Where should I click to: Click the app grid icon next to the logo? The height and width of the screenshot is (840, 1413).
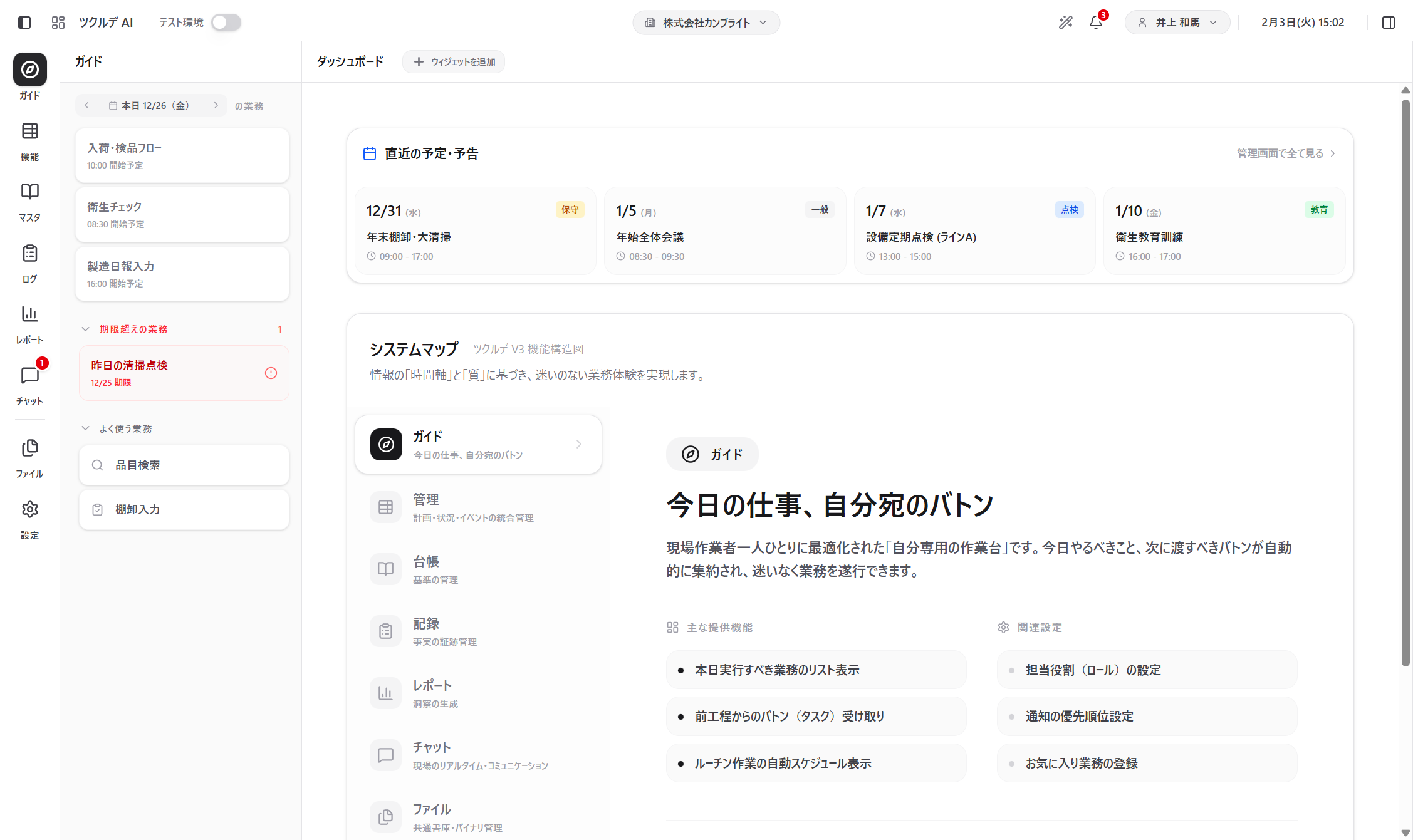58,22
